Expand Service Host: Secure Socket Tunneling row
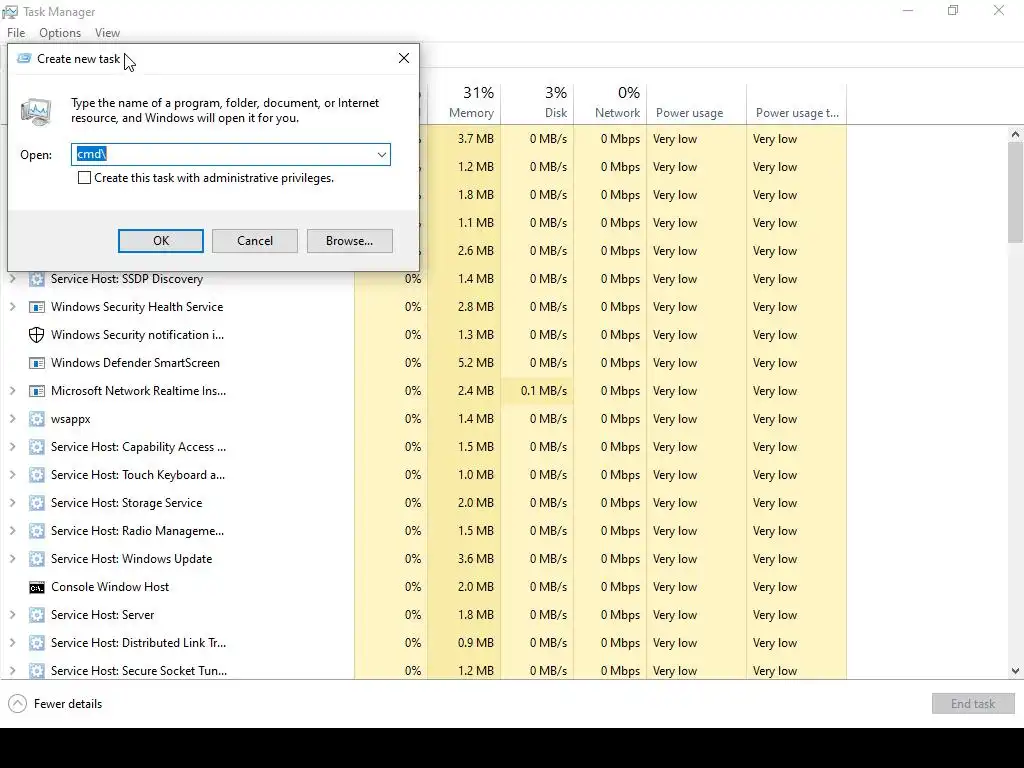The height and width of the screenshot is (768, 1024). click(x=12, y=671)
